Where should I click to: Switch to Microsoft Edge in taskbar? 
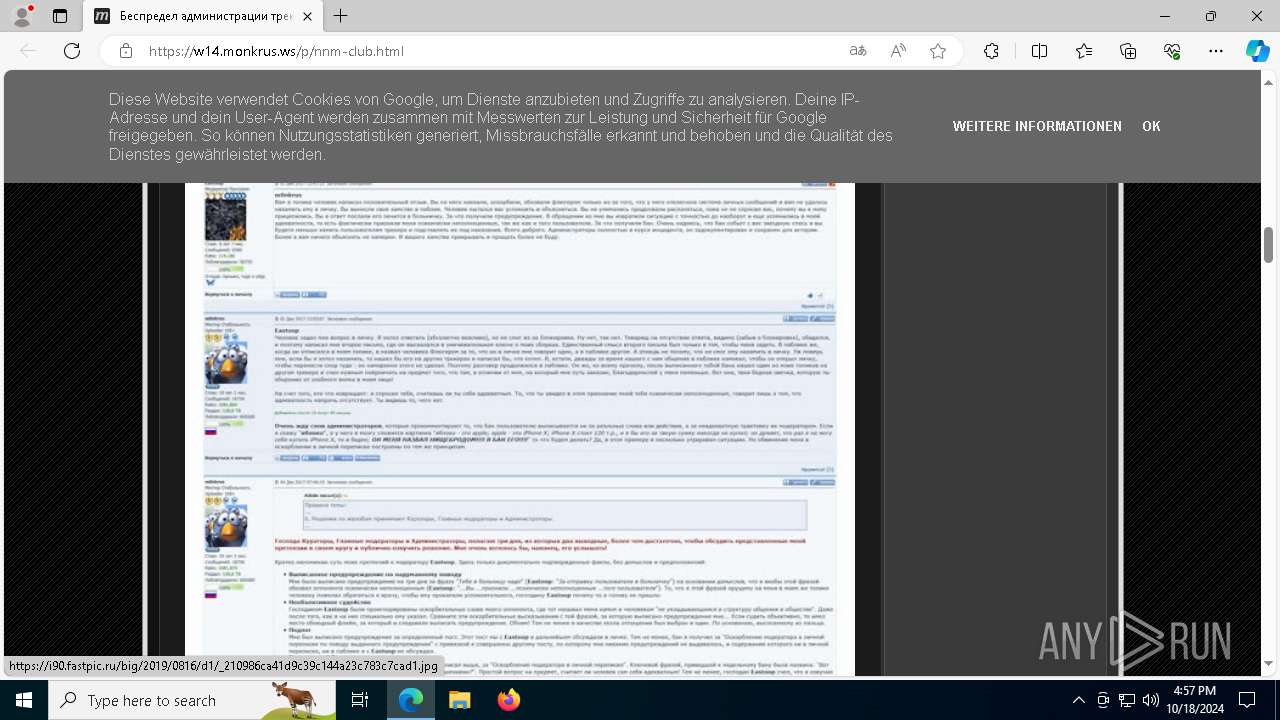tap(411, 700)
